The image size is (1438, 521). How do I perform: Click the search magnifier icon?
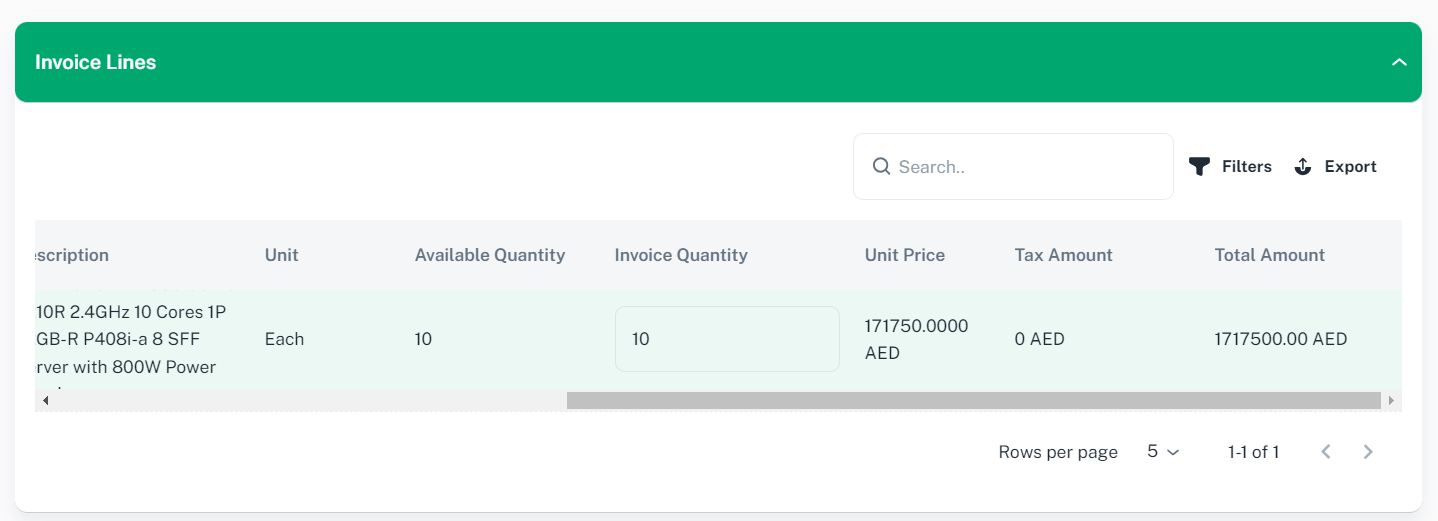pos(881,166)
